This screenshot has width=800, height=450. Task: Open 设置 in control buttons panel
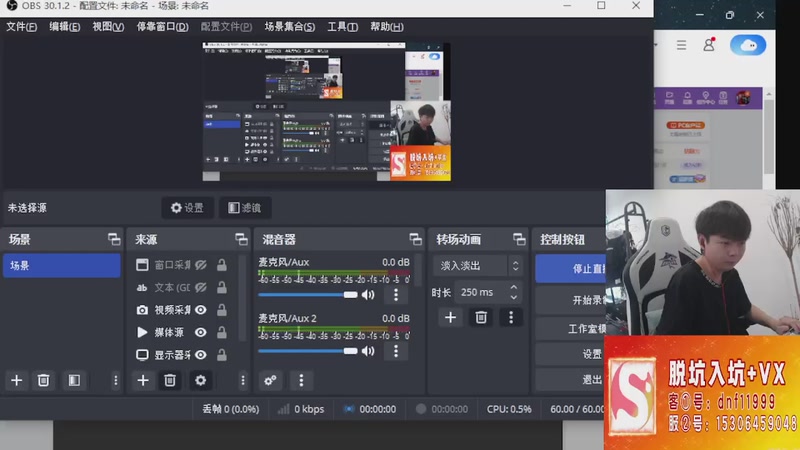tap(570, 354)
